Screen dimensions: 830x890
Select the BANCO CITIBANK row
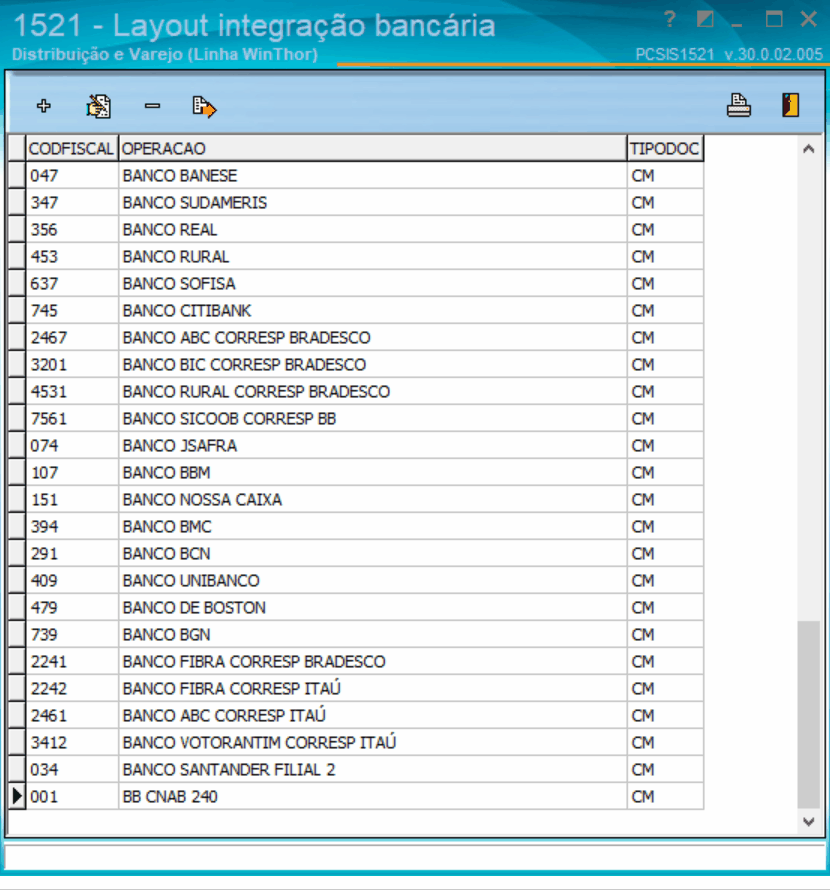(x=356, y=310)
